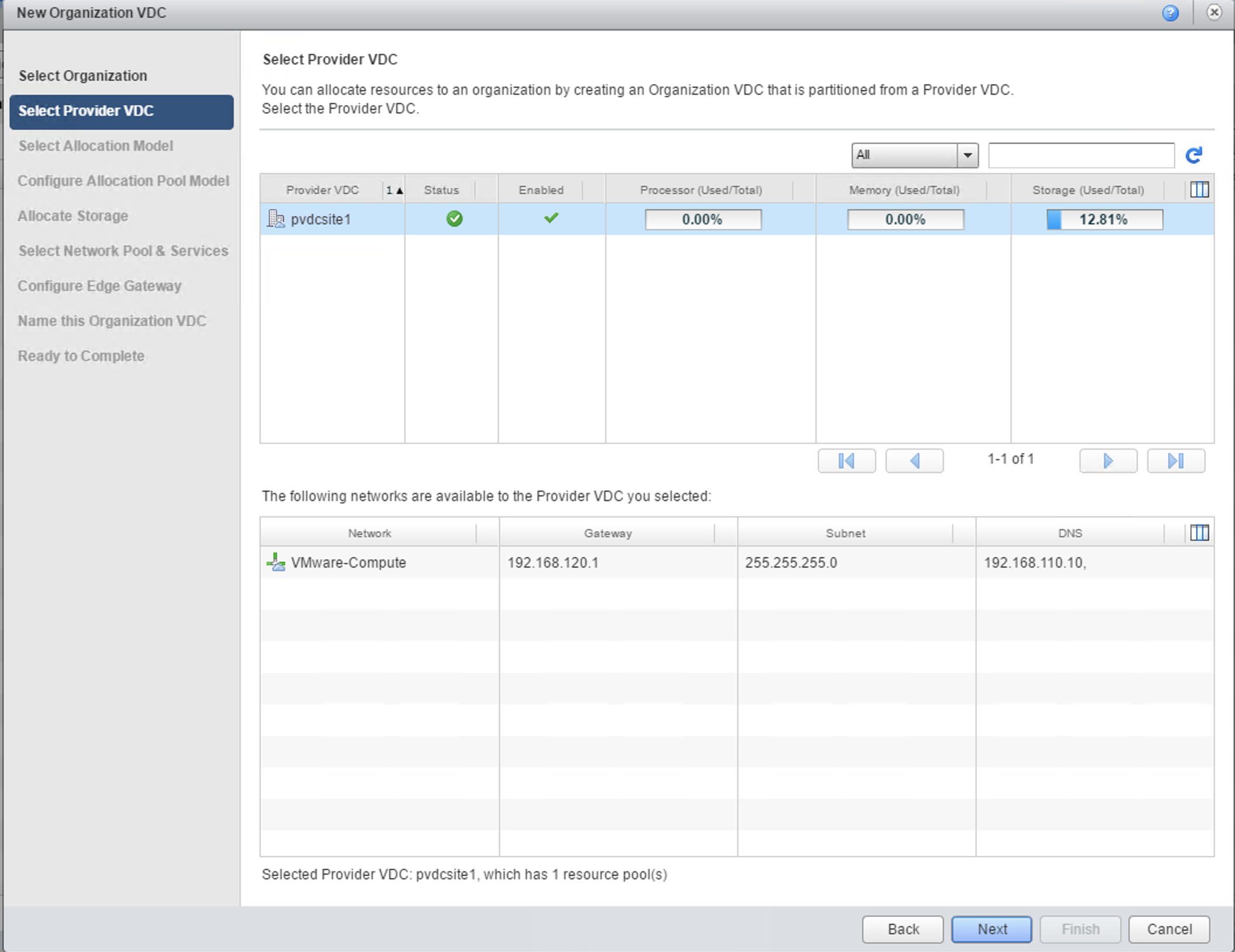Sort by Provider VDC column header
Image resolution: width=1235 pixels, height=952 pixels.
(322, 190)
